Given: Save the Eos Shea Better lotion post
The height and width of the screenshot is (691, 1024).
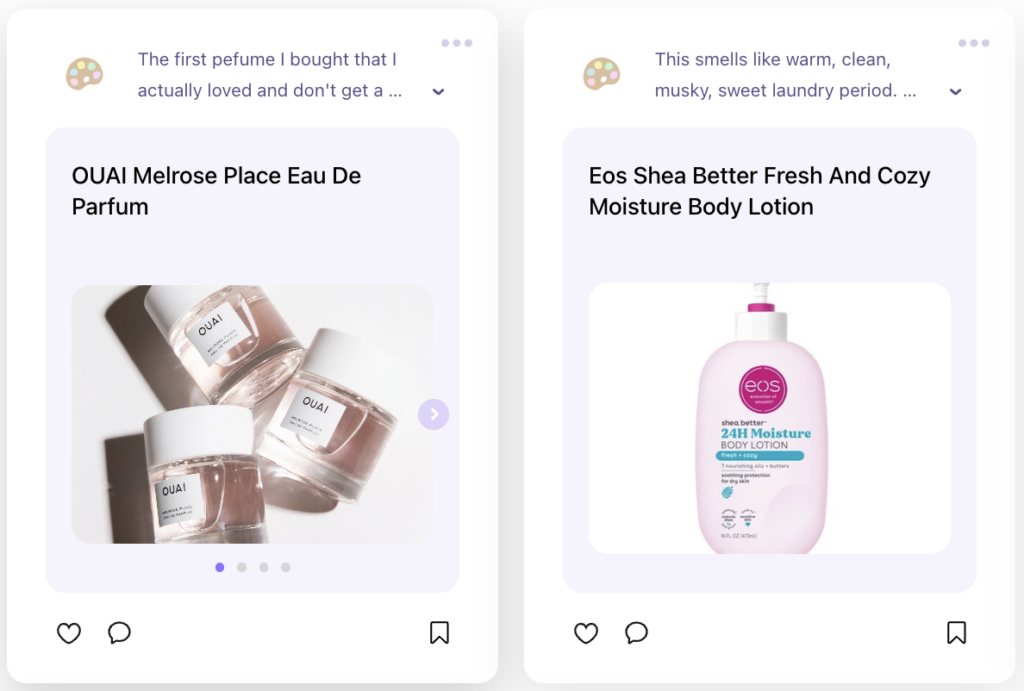Looking at the screenshot, I should pyautogui.click(x=957, y=632).
